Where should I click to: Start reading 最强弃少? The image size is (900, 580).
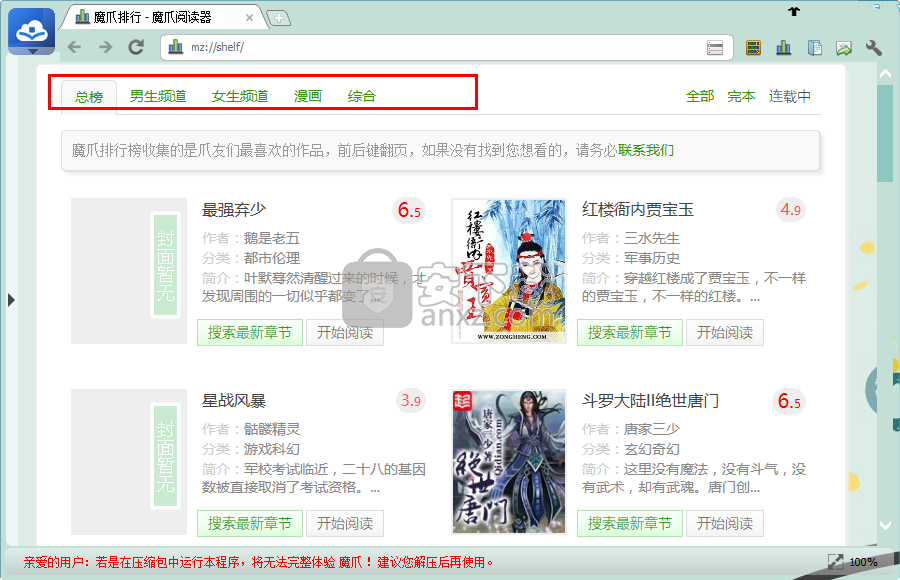coord(345,332)
